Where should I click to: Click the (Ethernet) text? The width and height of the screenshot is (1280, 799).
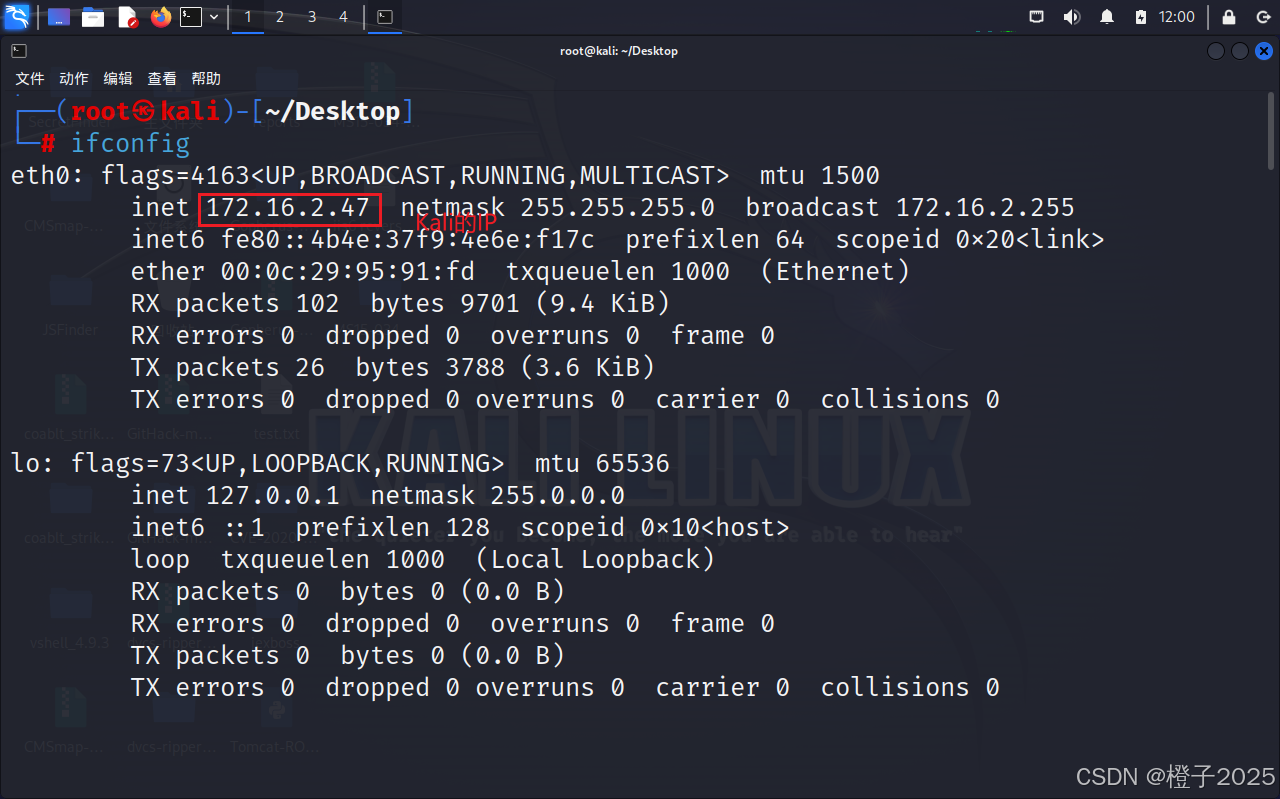(x=835, y=272)
